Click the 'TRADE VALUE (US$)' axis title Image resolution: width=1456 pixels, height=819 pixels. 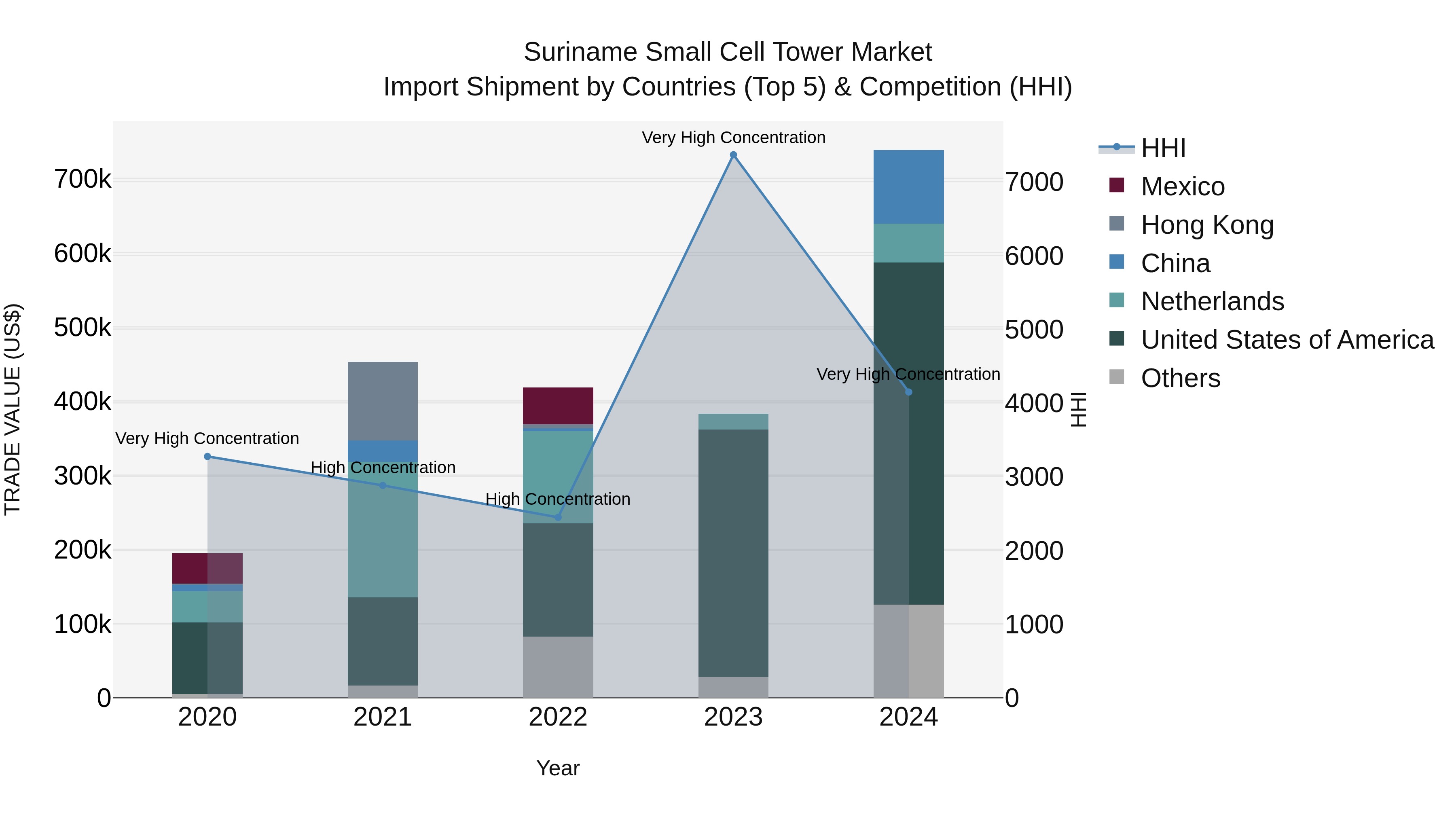point(13,409)
